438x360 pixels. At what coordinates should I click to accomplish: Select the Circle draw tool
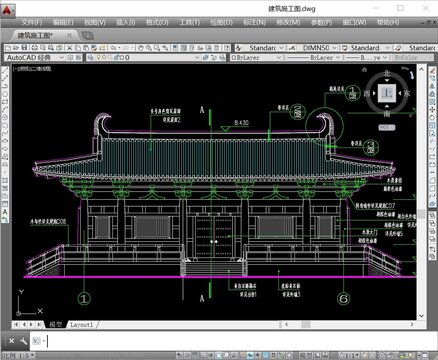(x=5, y=117)
